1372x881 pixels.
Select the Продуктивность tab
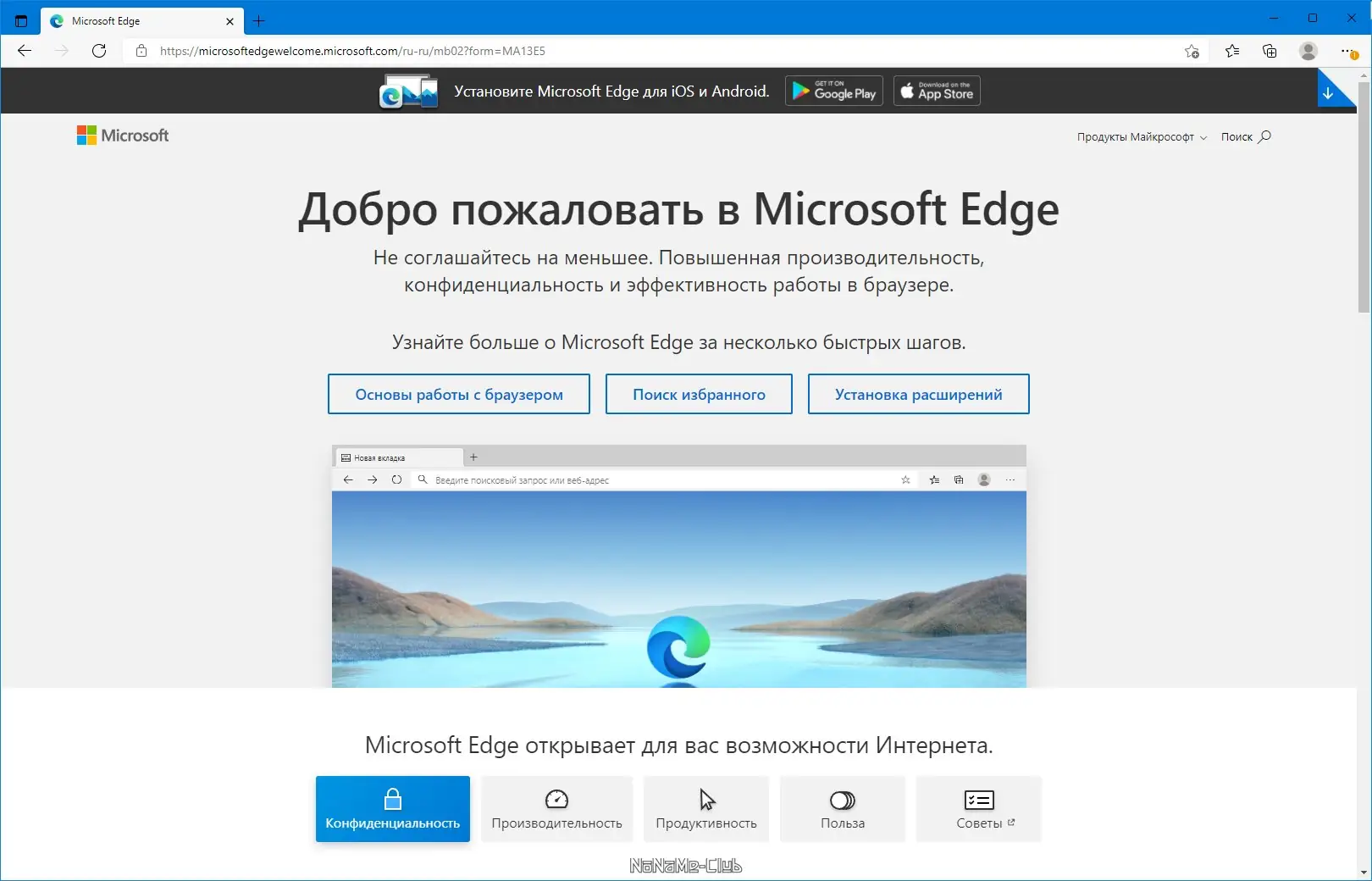tap(706, 809)
